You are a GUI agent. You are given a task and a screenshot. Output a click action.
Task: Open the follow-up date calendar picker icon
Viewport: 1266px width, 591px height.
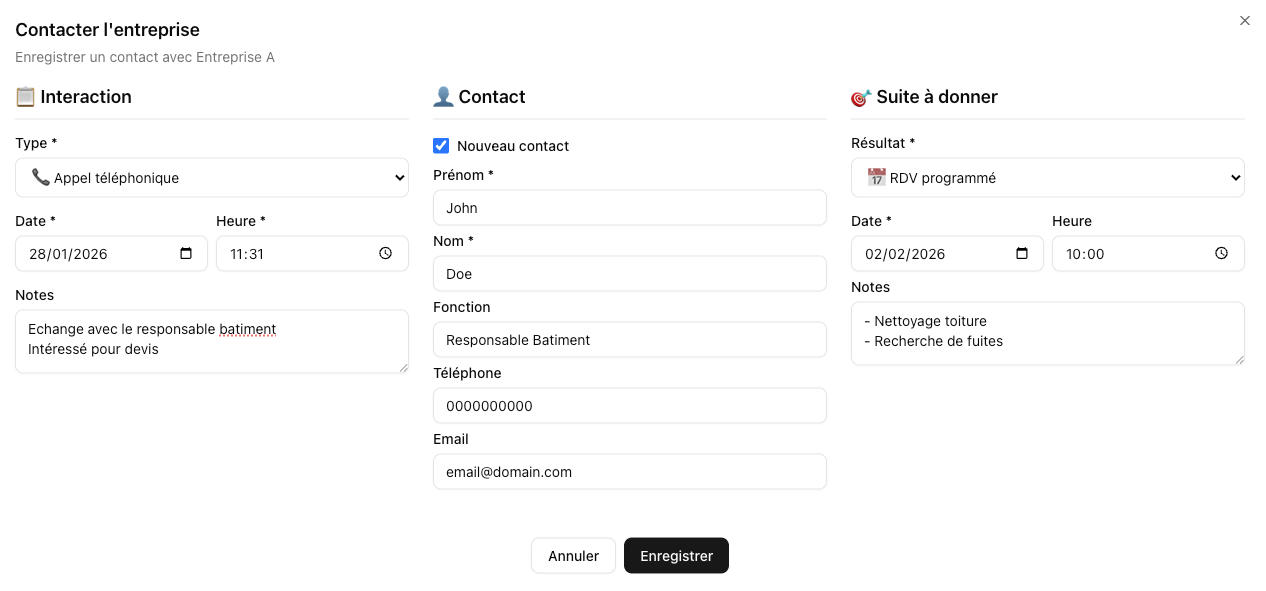[x=1022, y=254]
